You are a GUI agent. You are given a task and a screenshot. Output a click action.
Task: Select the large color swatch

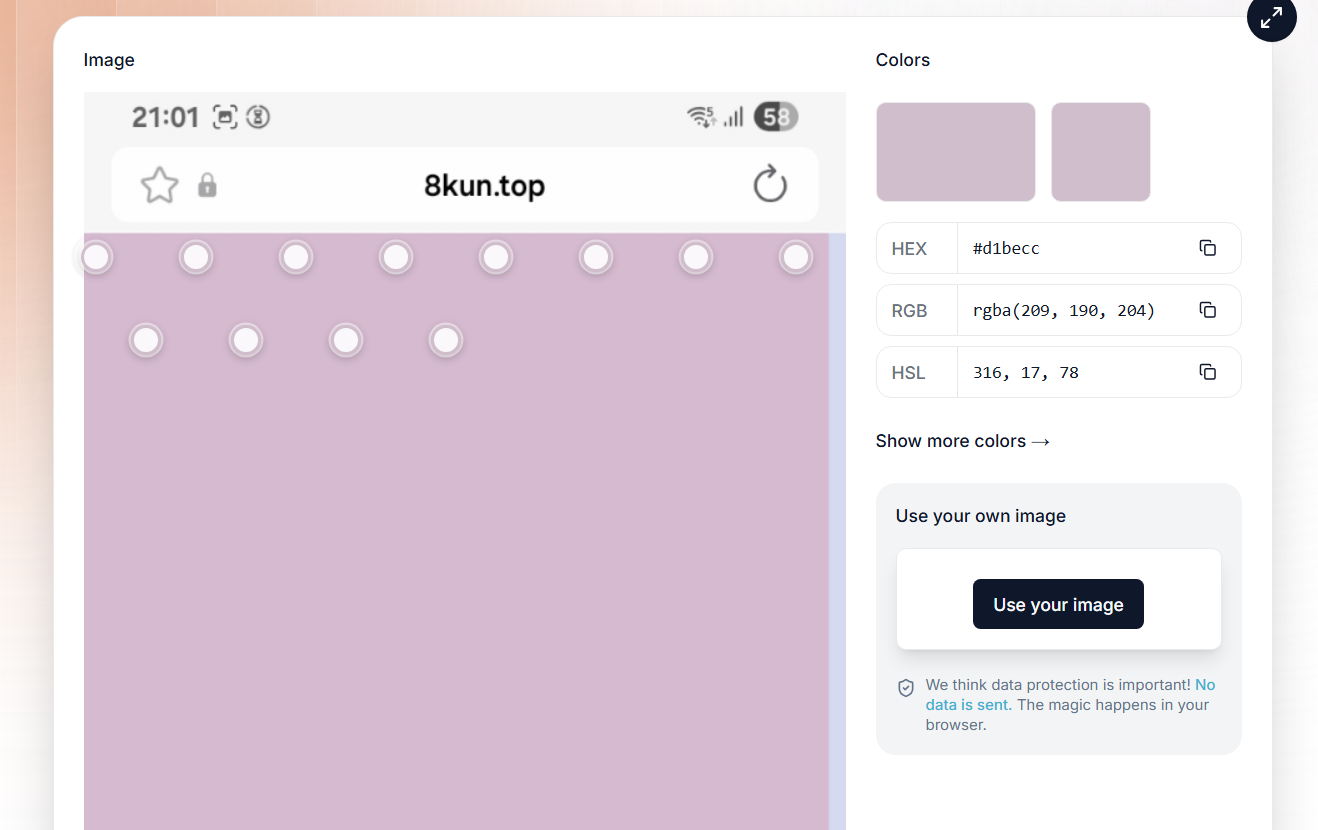(x=956, y=152)
